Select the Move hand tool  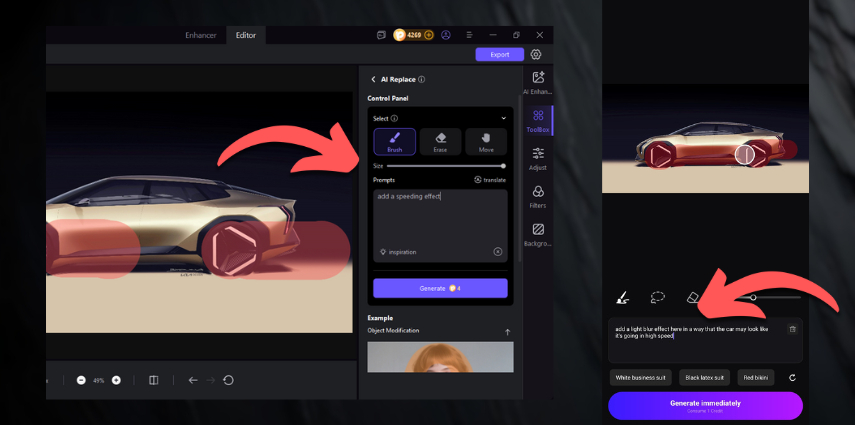486,141
